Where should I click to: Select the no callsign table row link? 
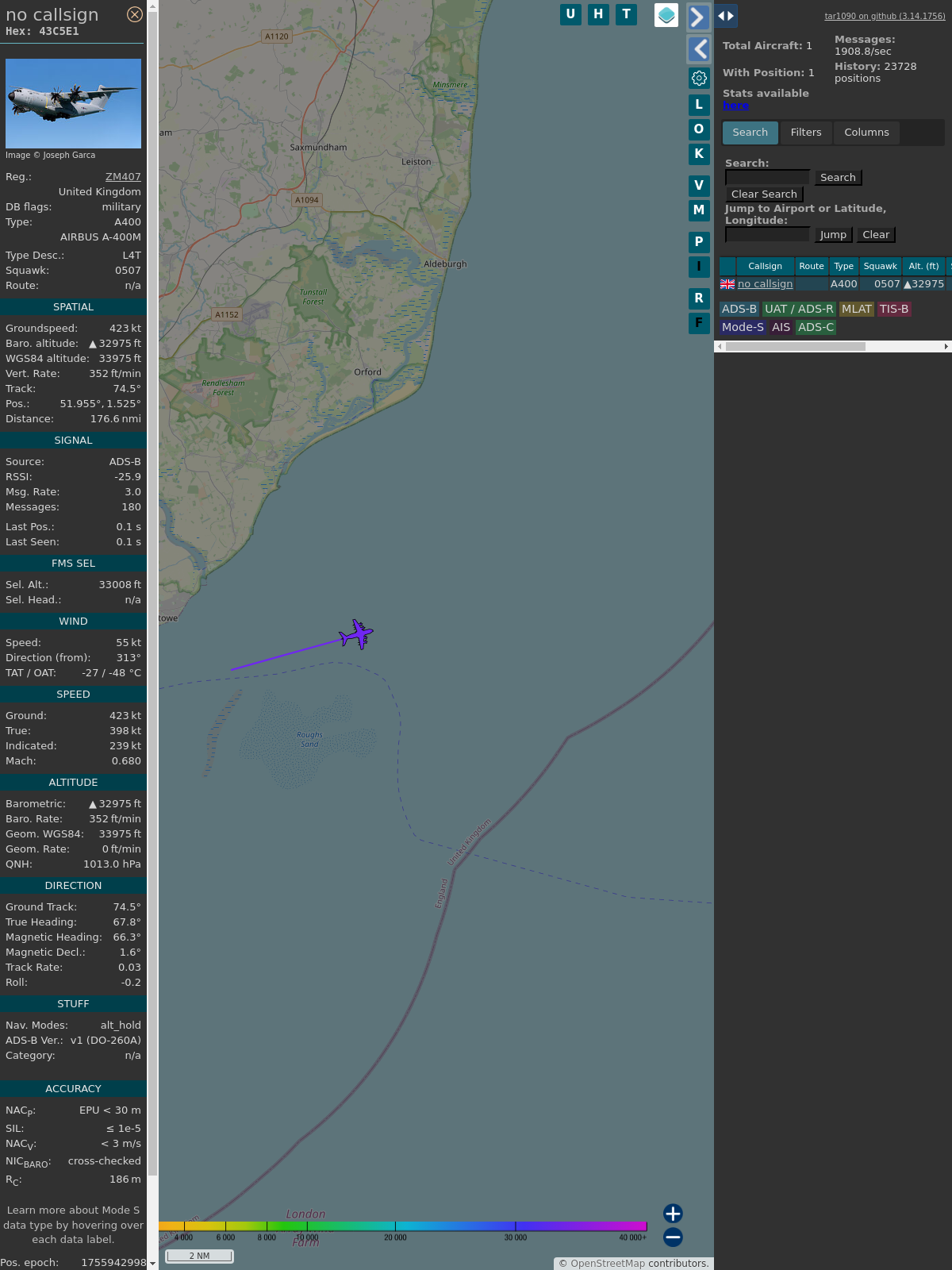pos(765,284)
